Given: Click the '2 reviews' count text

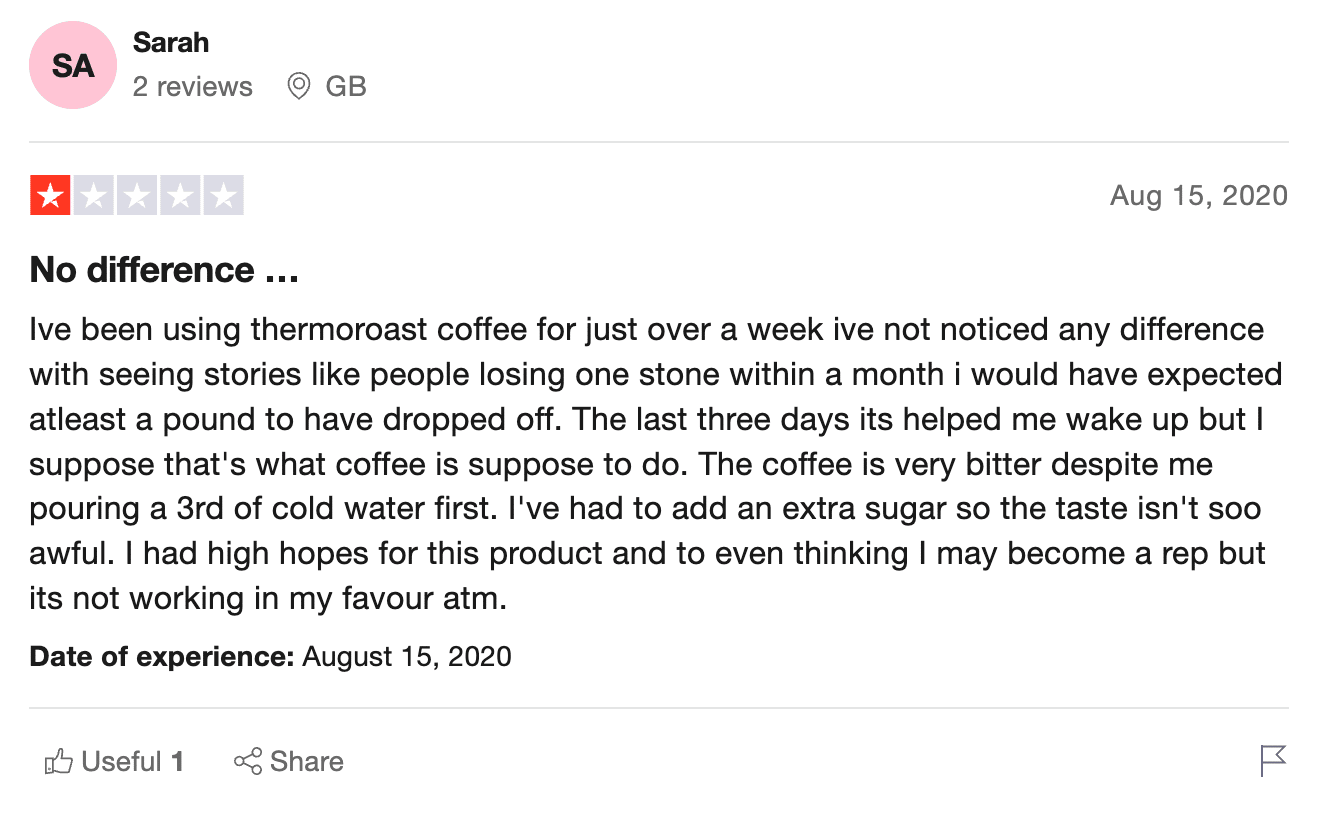Looking at the screenshot, I should point(193,87).
